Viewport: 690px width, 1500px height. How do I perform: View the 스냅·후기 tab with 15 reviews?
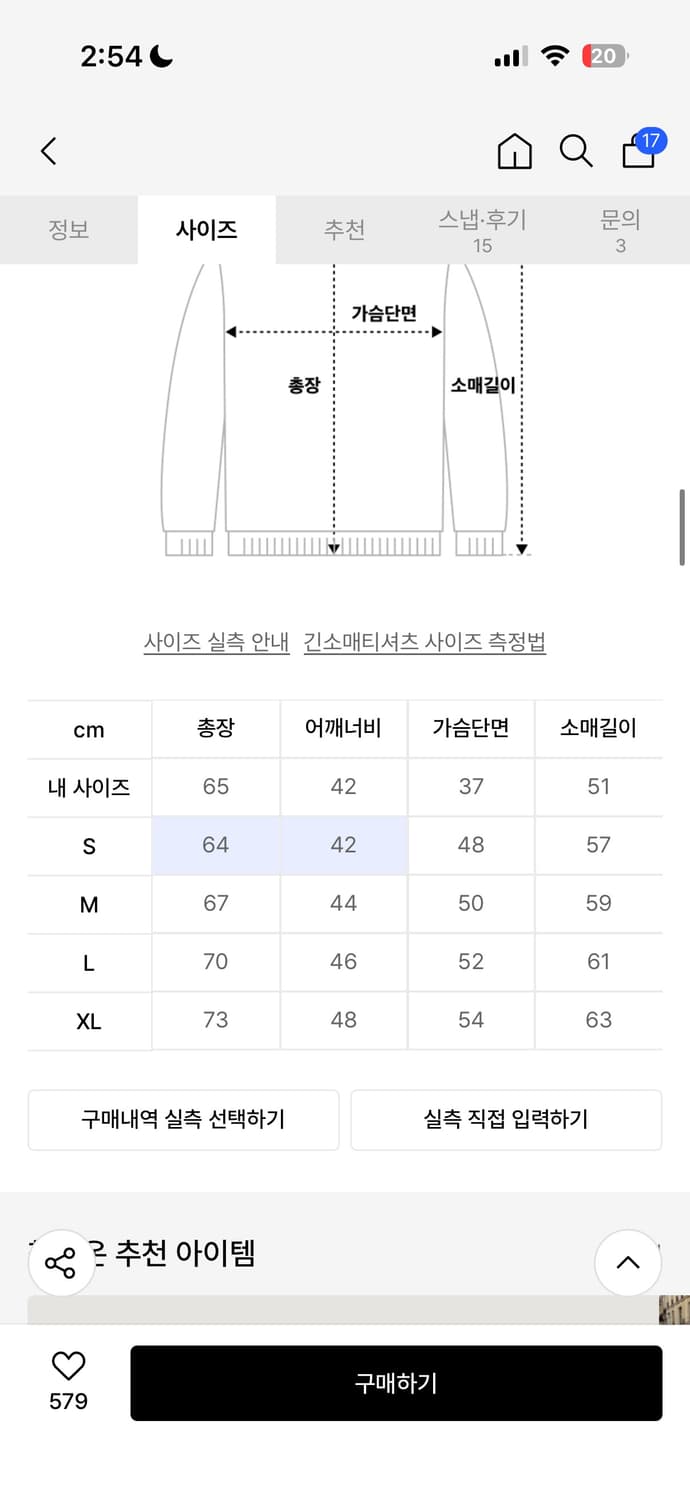click(483, 229)
